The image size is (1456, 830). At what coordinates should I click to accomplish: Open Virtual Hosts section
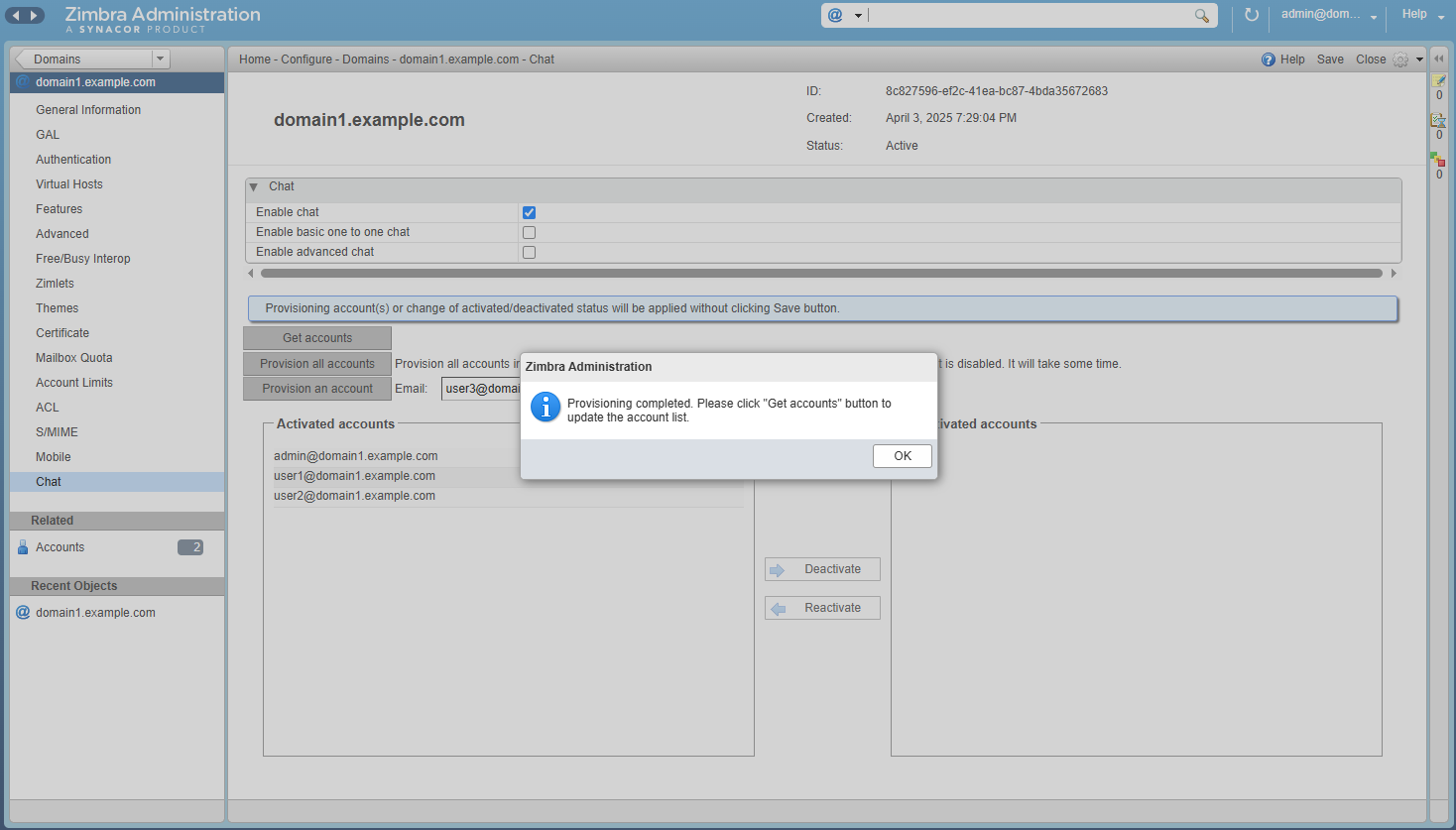(69, 184)
